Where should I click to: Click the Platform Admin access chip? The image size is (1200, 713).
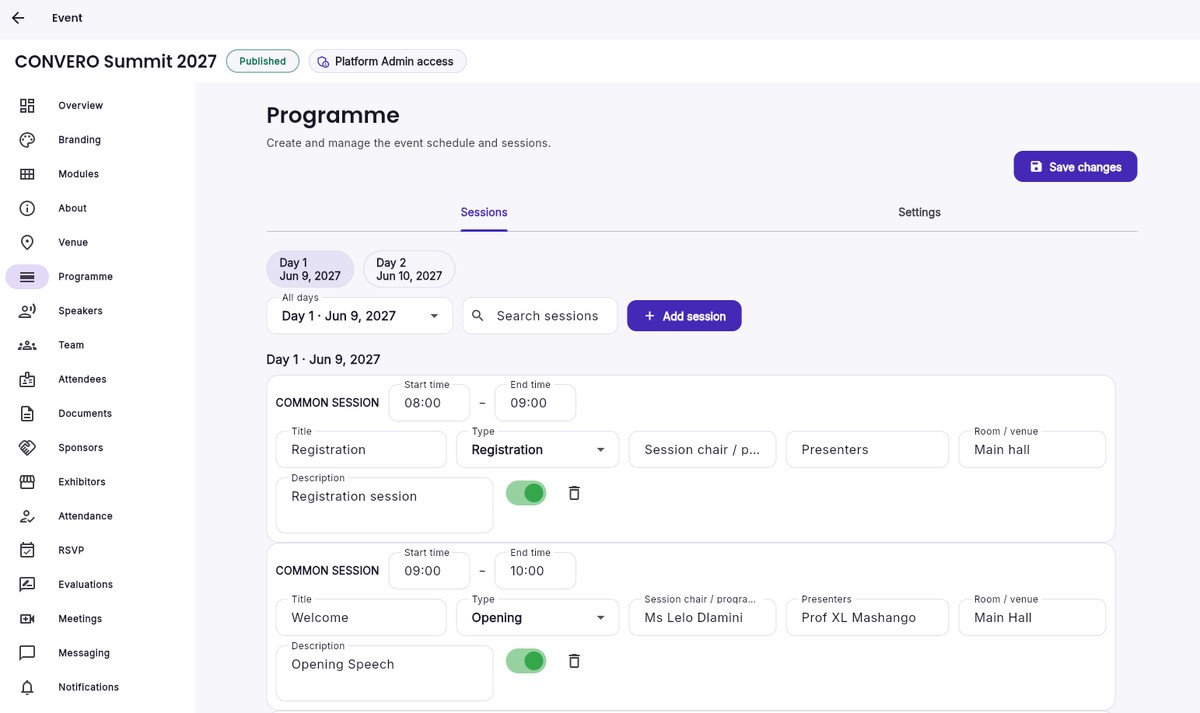click(x=387, y=61)
